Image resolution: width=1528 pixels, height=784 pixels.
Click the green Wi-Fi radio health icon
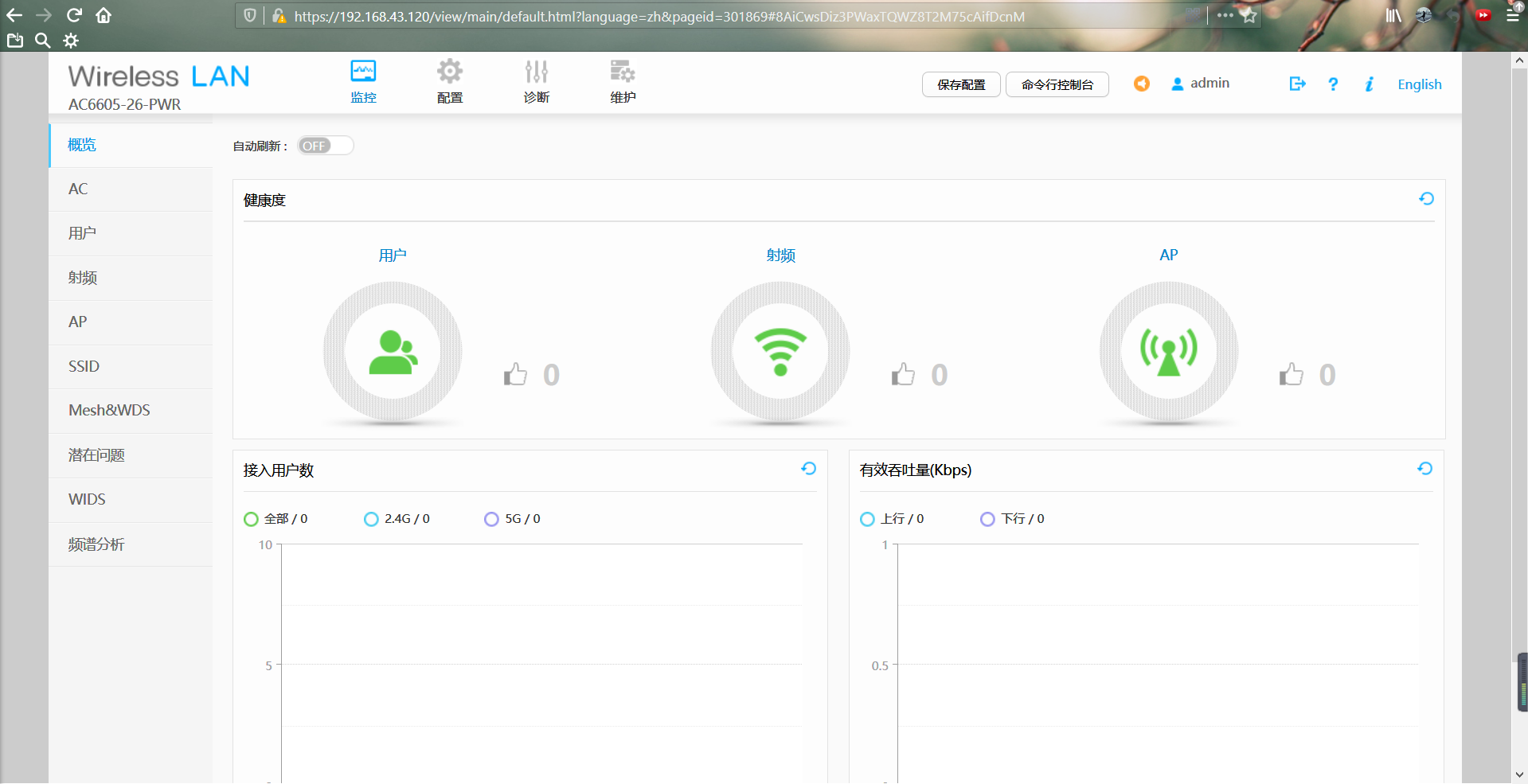(x=780, y=352)
